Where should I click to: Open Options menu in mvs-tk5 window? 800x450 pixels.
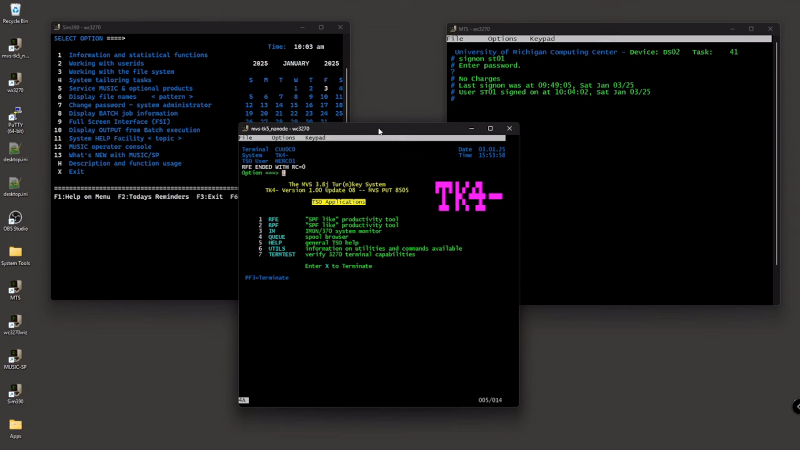pos(283,138)
